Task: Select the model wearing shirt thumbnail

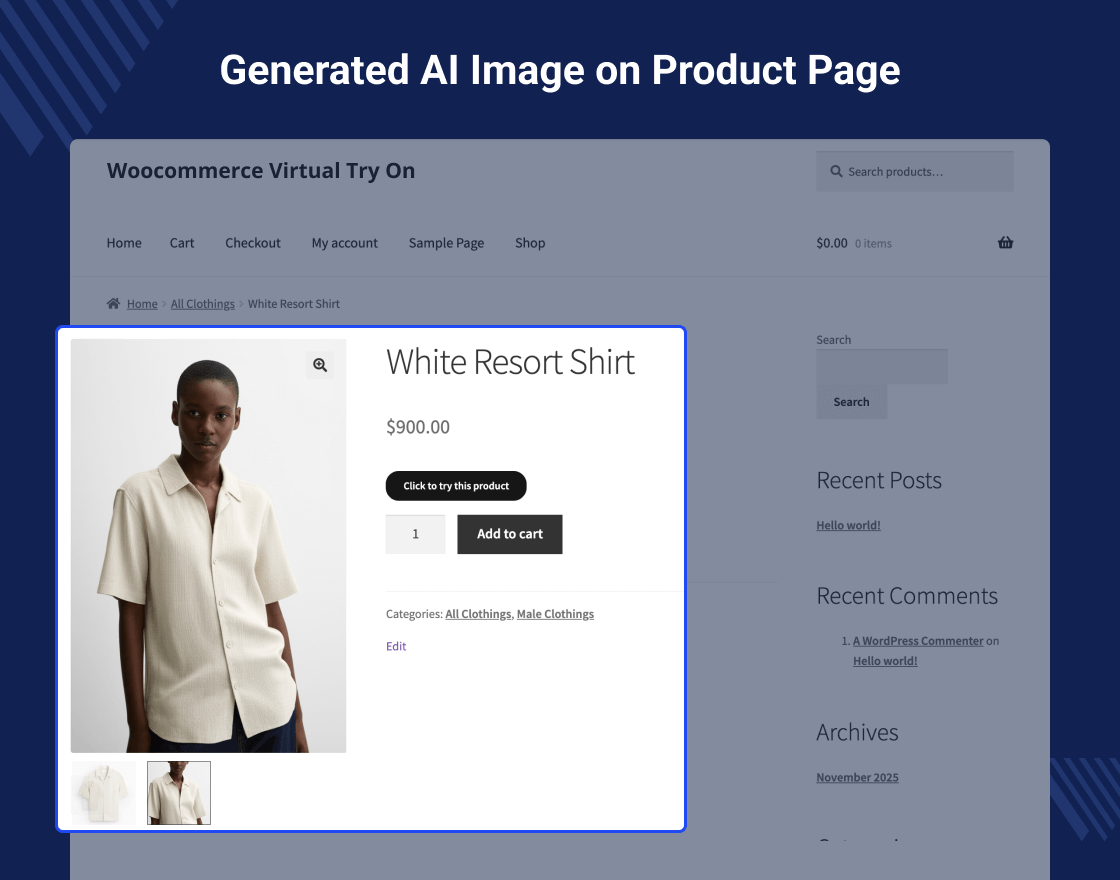Action: [x=179, y=793]
